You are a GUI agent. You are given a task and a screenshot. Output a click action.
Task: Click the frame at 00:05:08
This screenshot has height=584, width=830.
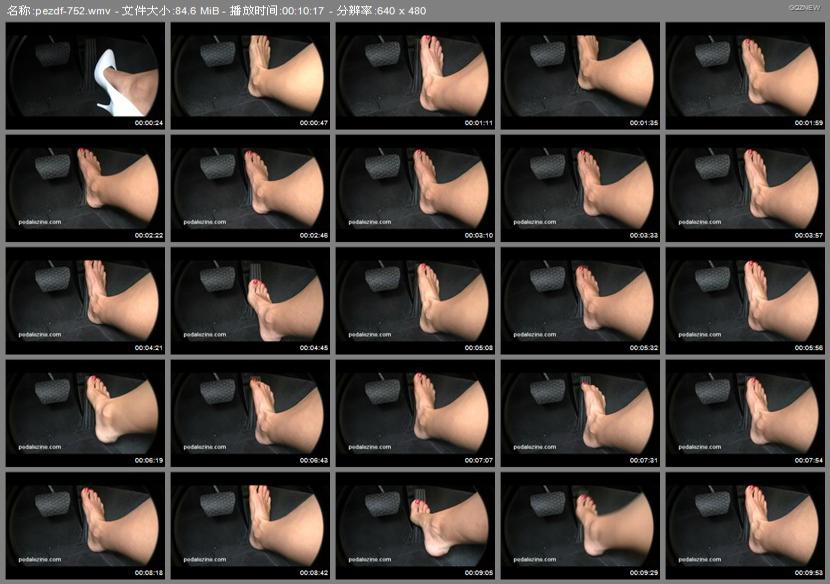415,301
